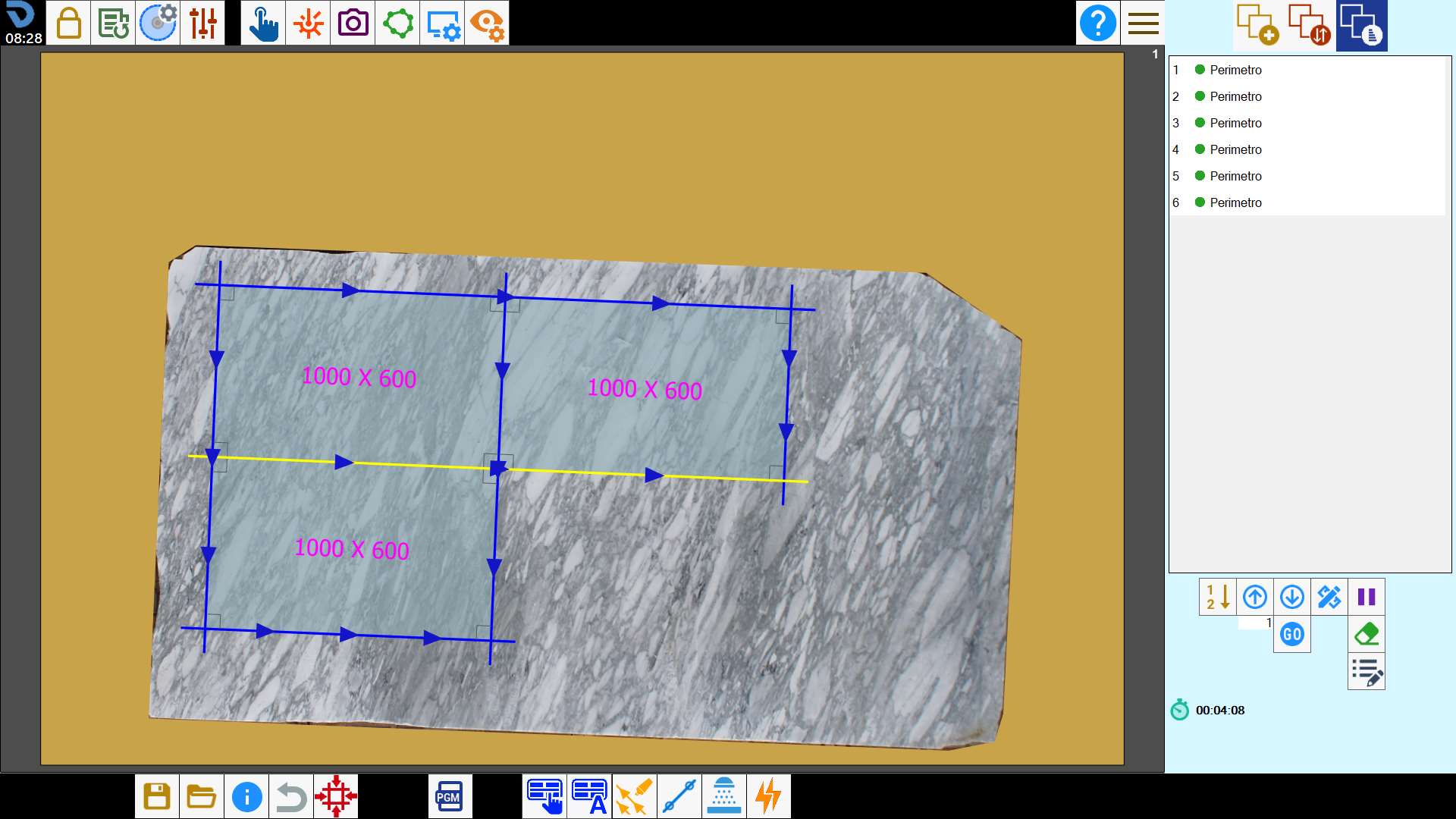Screen dimensions: 1456x819
Task: Click the swap pieces order tab icon
Action: [1310, 25]
